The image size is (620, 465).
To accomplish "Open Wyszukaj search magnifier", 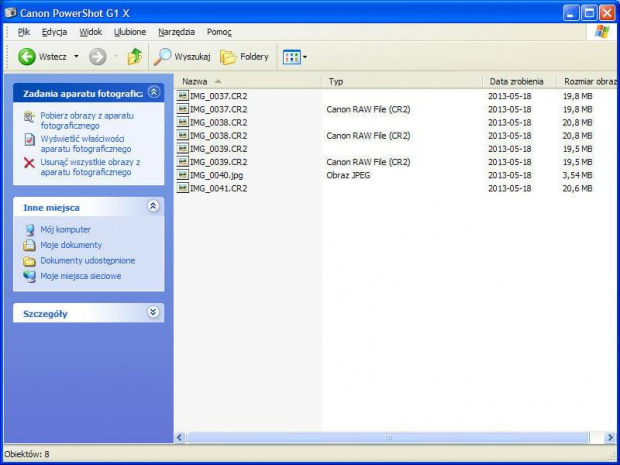I will point(162,57).
